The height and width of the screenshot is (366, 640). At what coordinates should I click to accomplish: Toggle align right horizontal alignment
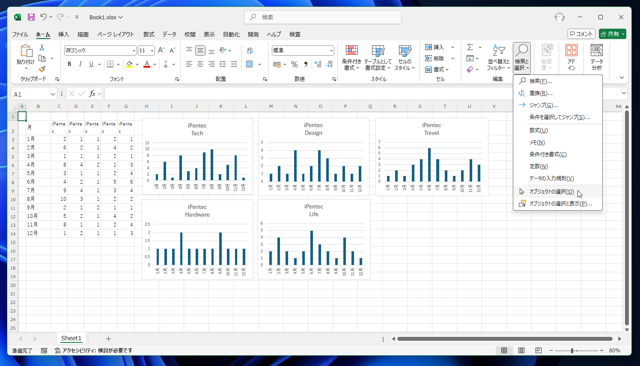click(x=211, y=64)
